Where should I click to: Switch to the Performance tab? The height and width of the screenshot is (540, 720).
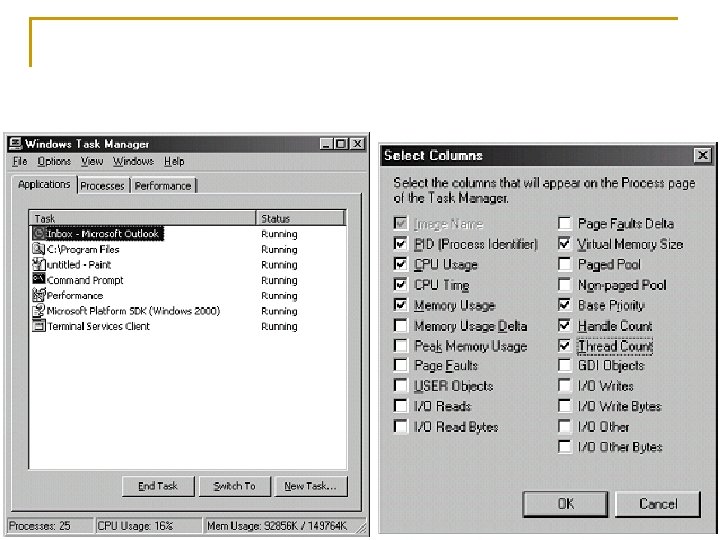(x=163, y=186)
